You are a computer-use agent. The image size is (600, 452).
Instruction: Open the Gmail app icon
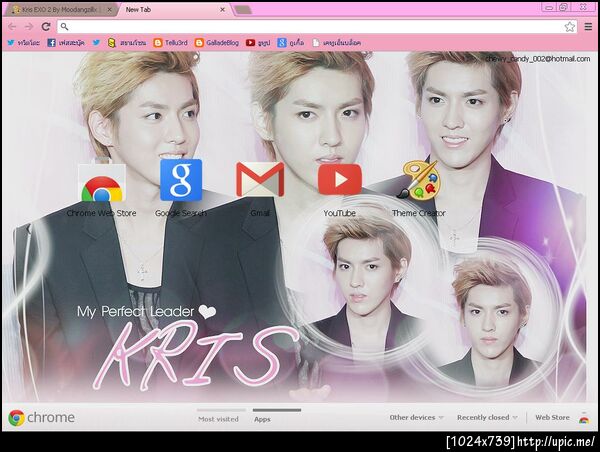pos(260,180)
